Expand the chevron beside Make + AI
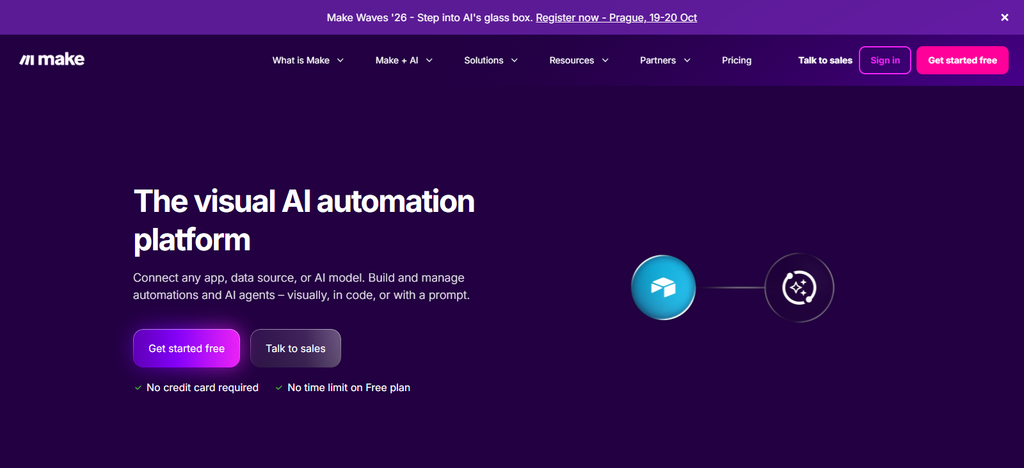 point(429,60)
